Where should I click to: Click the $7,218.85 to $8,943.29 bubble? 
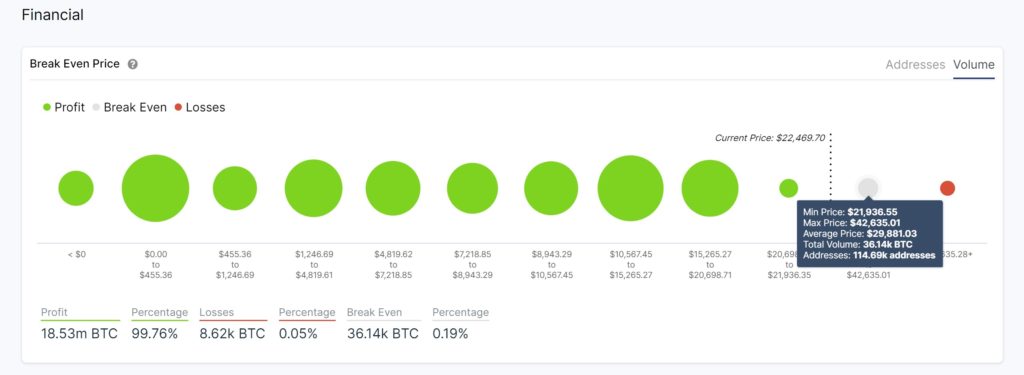coord(472,188)
